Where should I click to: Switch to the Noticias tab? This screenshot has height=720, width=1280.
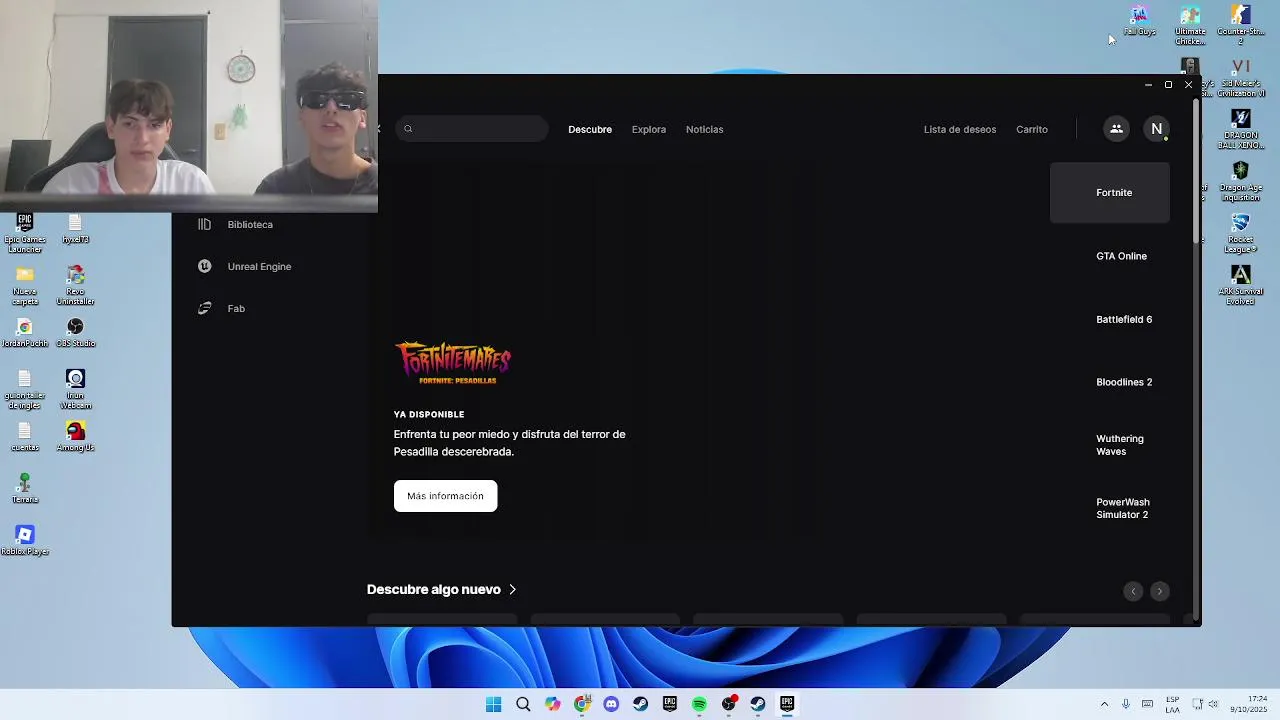705,129
